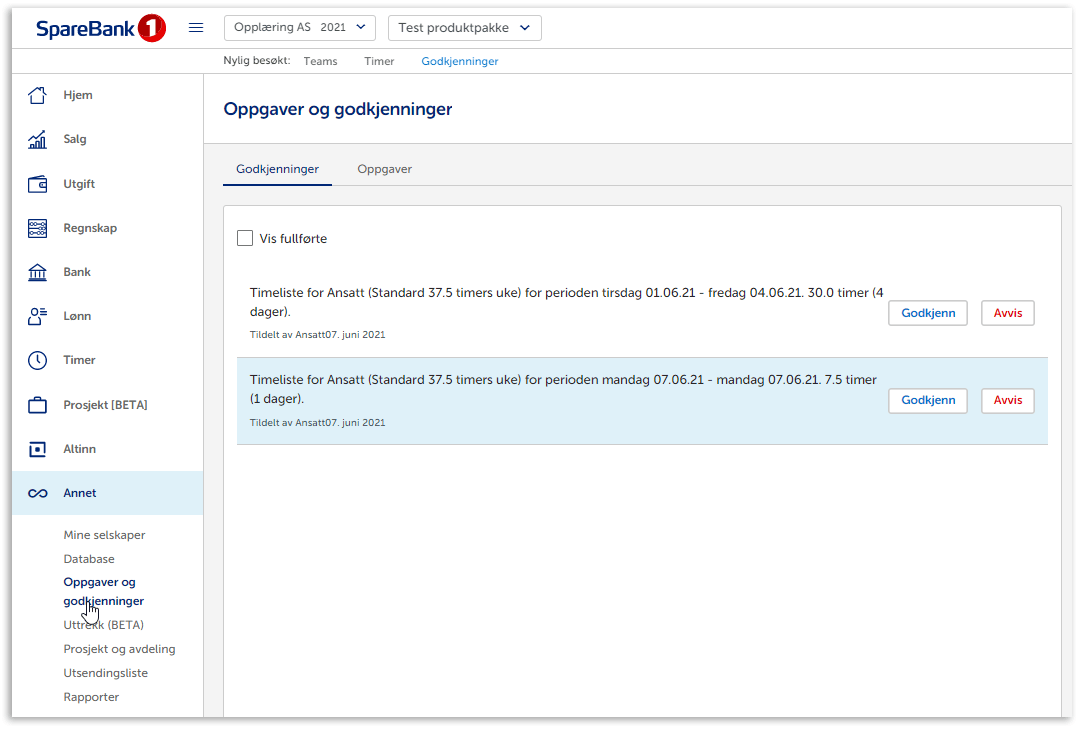The image size is (1084, 729).
Task: Click the Hjem house icon
Action: pyautogui.click(x=37, y=96)
